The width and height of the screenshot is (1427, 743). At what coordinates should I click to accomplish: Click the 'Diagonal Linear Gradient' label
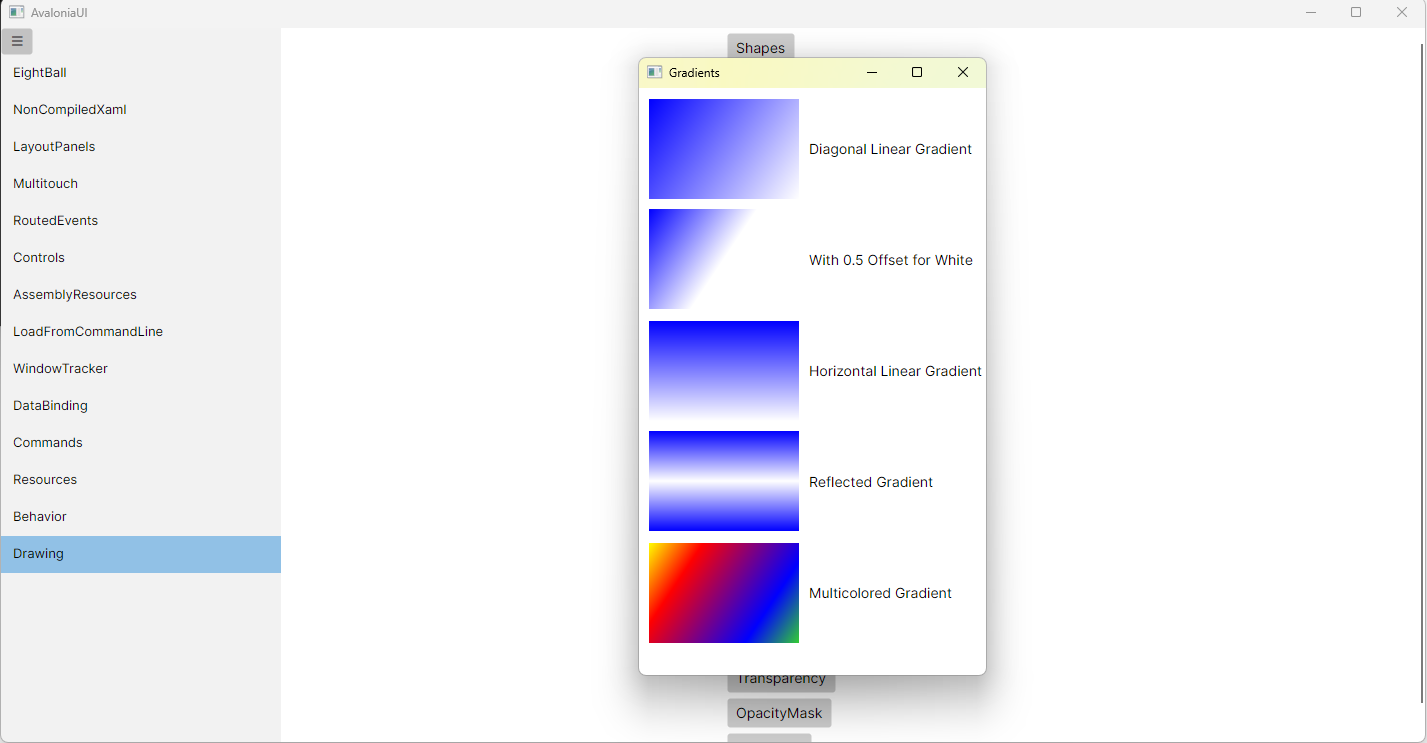(x=890, y=149)
